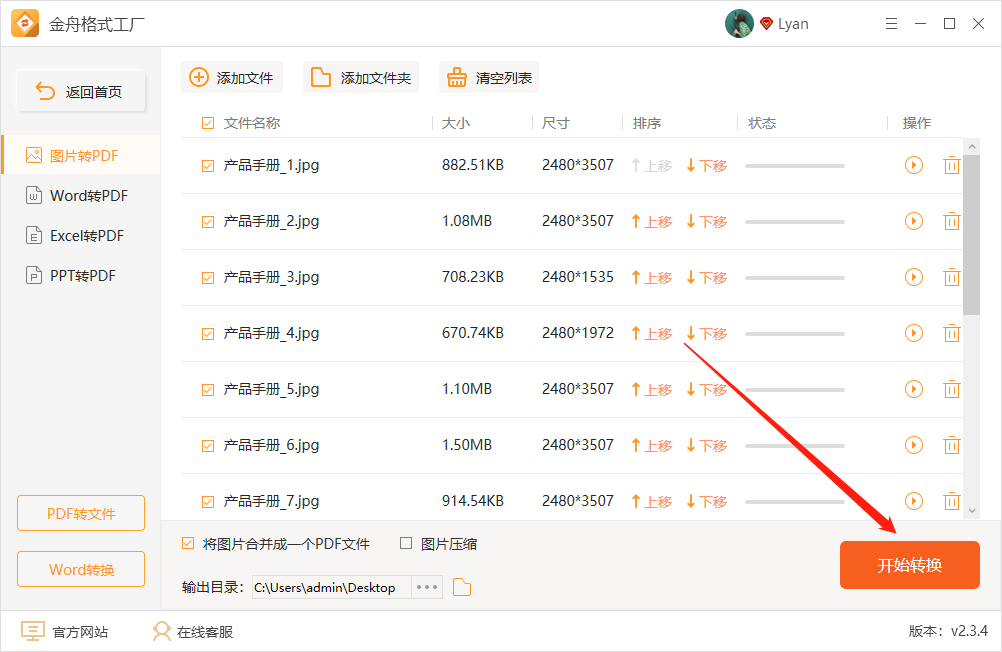
Task: Move 产品手册_4.jpg up with 上移
Action: tap(652, 334)
